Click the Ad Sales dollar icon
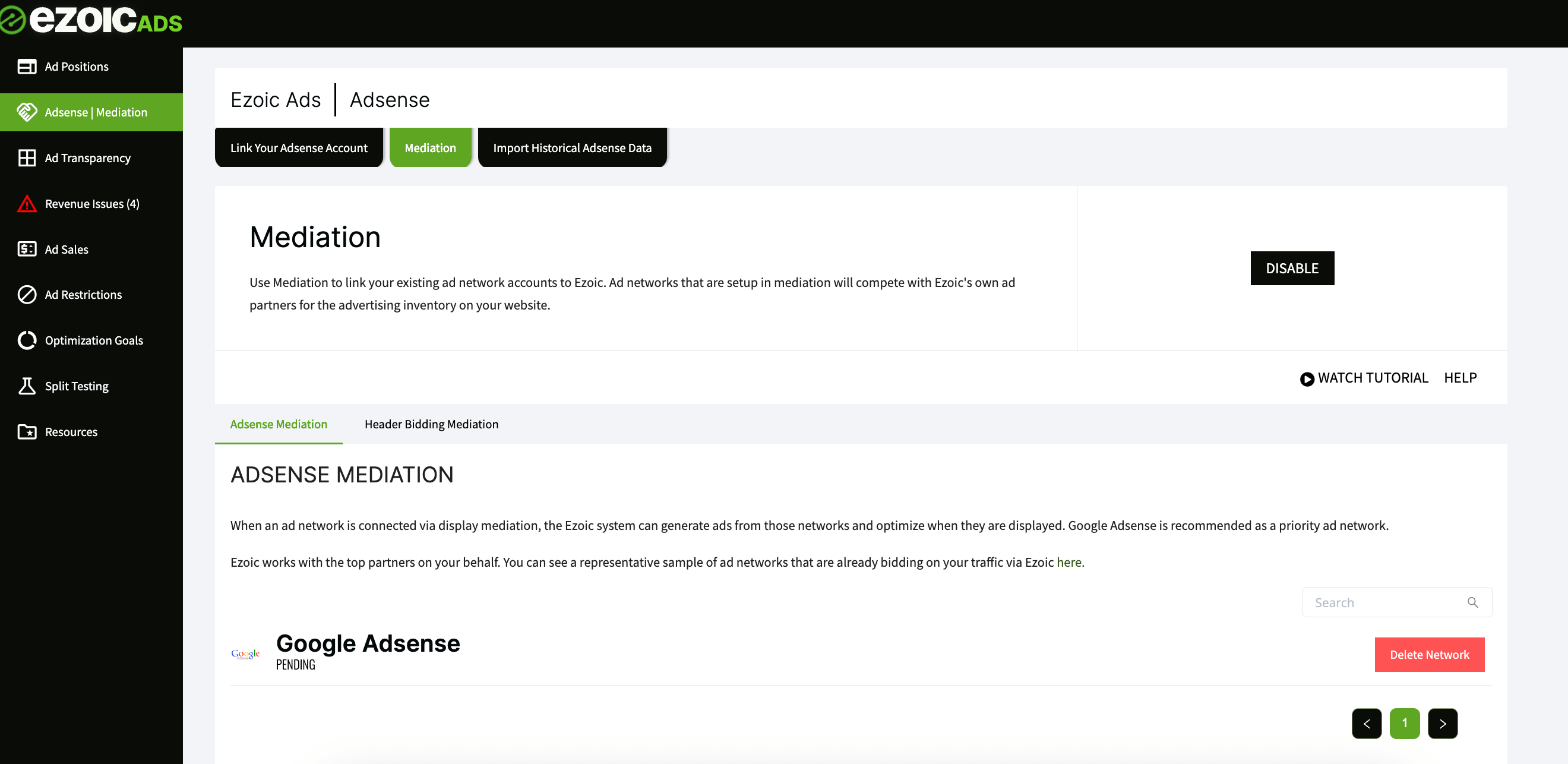The image size is (1568, 764). click(27, 249)
